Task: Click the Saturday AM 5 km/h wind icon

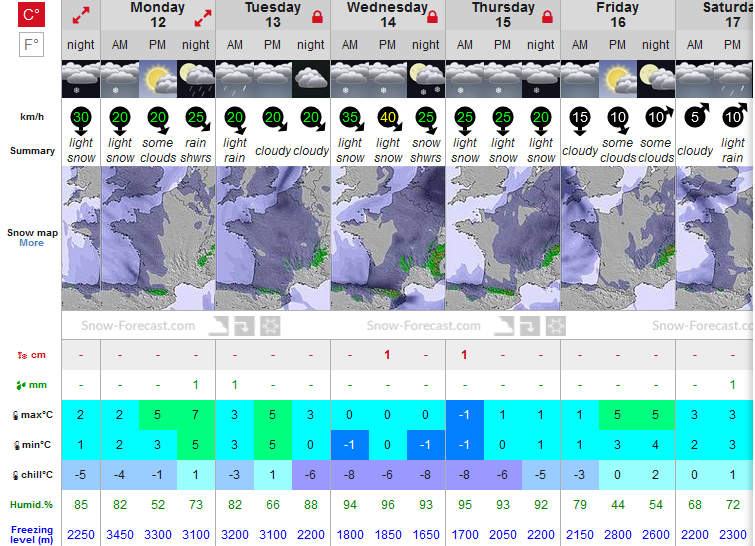Action: (697, 116)
